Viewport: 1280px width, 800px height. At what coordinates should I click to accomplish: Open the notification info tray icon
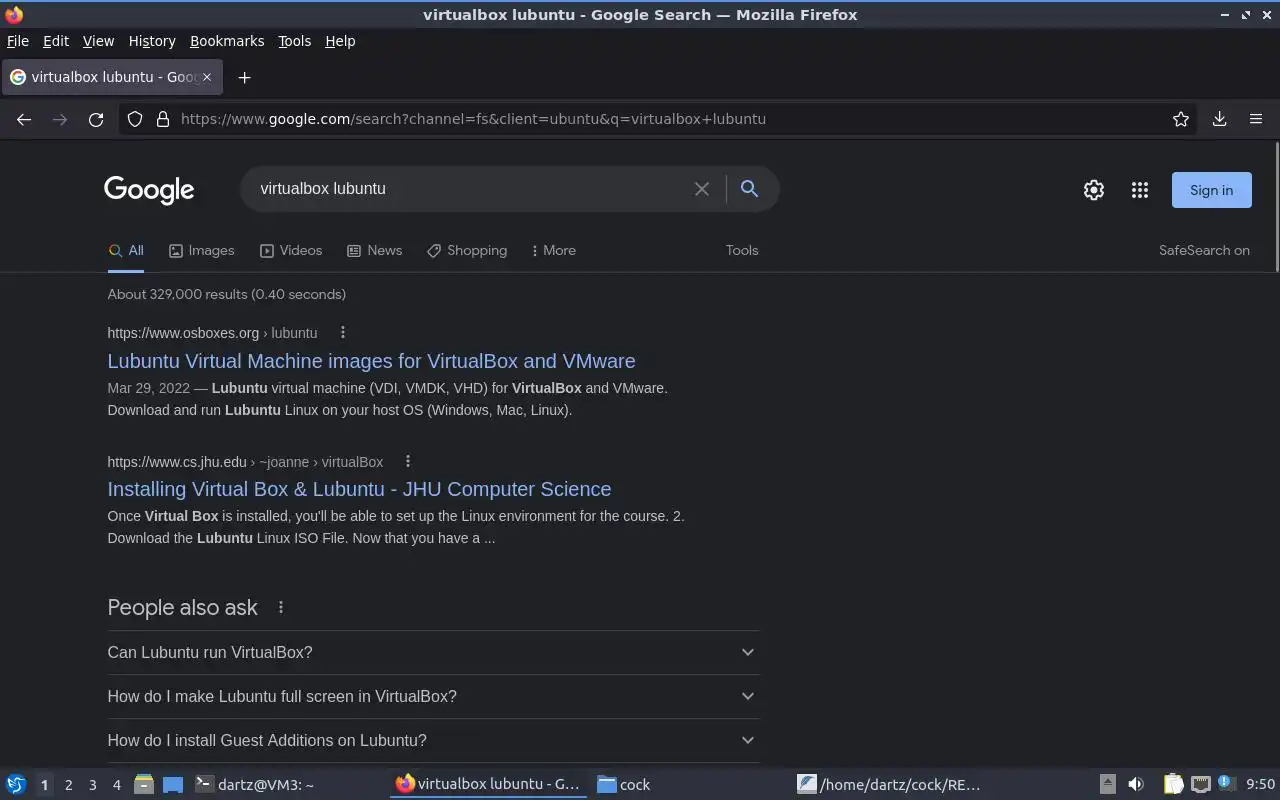1225,784
